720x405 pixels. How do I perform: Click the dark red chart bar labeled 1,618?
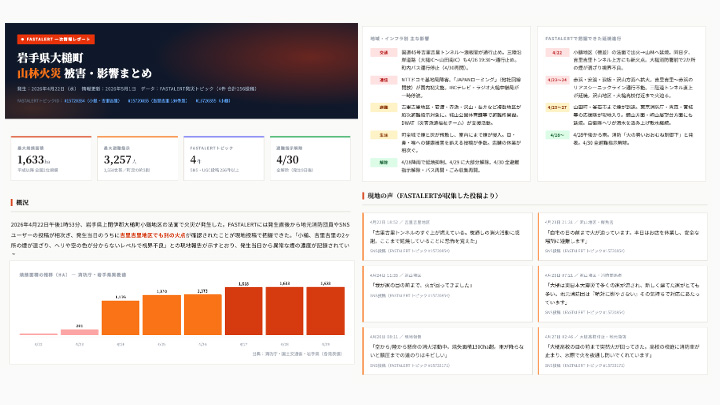243,311
